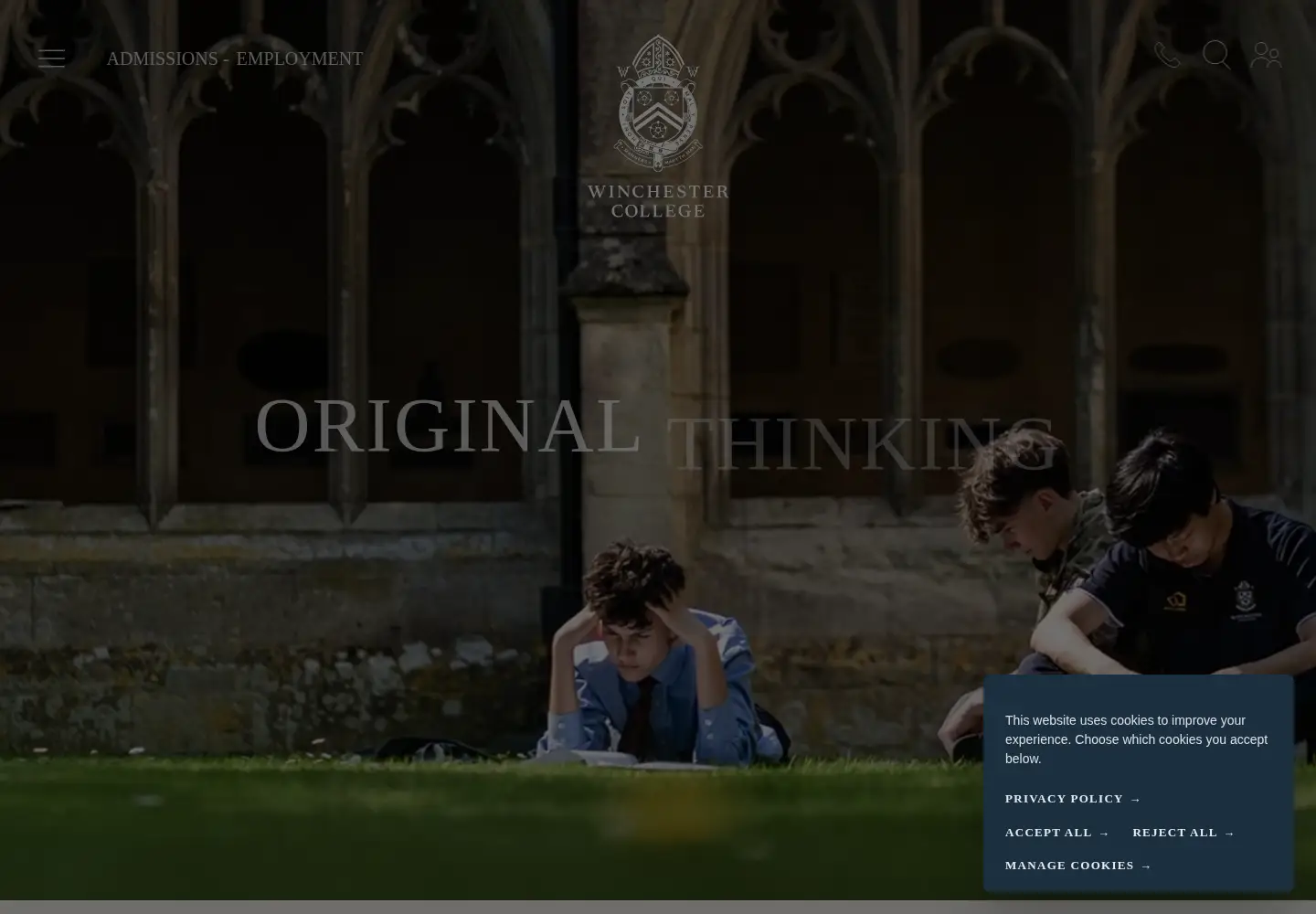Image resolution: width=1316 pixels, height=914 pixels.
Task: Open the Privacy Policy link
Action: (1073, 799)
